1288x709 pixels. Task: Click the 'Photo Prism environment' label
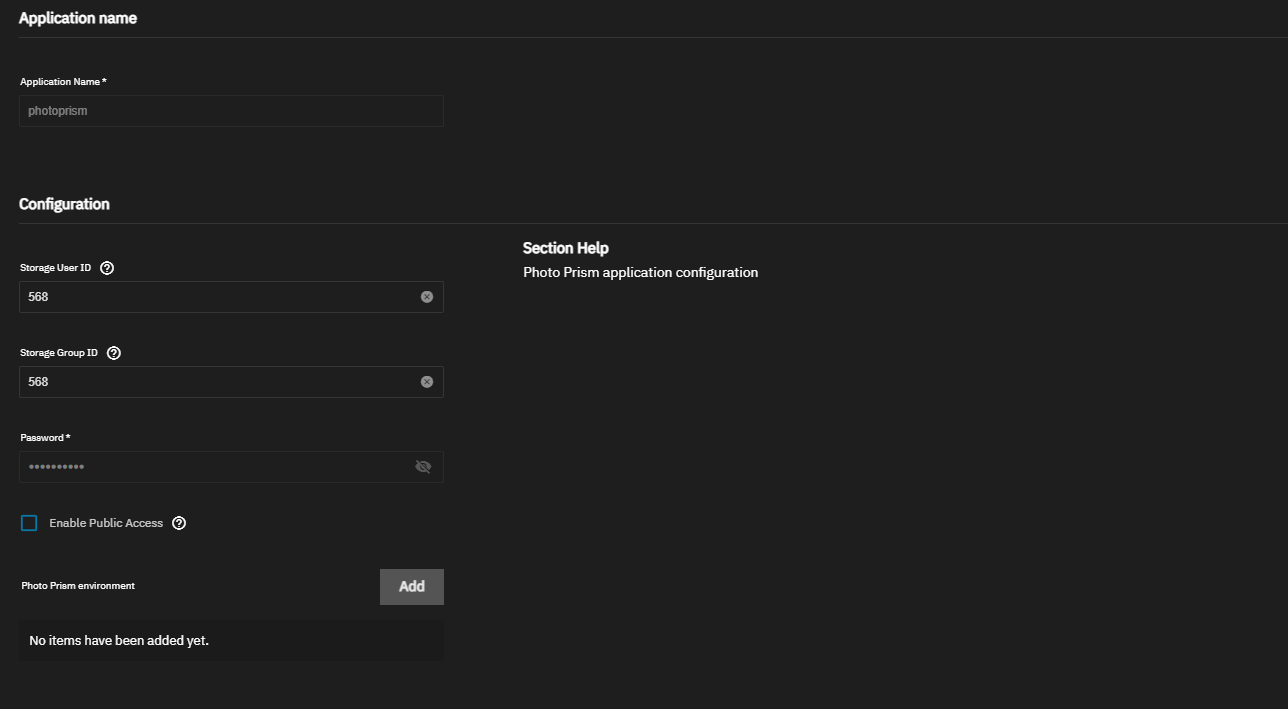(x=78, y=586)
